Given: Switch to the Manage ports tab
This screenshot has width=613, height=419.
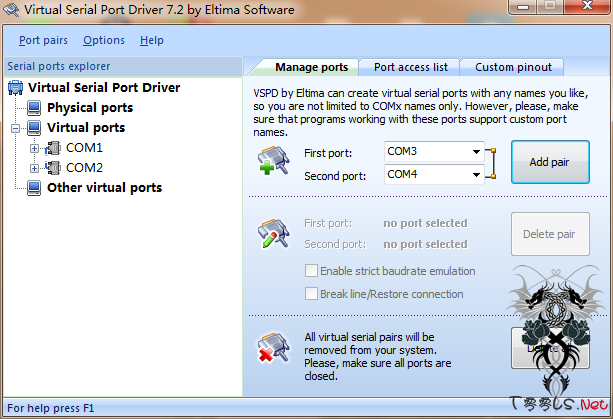Looking at the screenshot, I should point(311,67).
